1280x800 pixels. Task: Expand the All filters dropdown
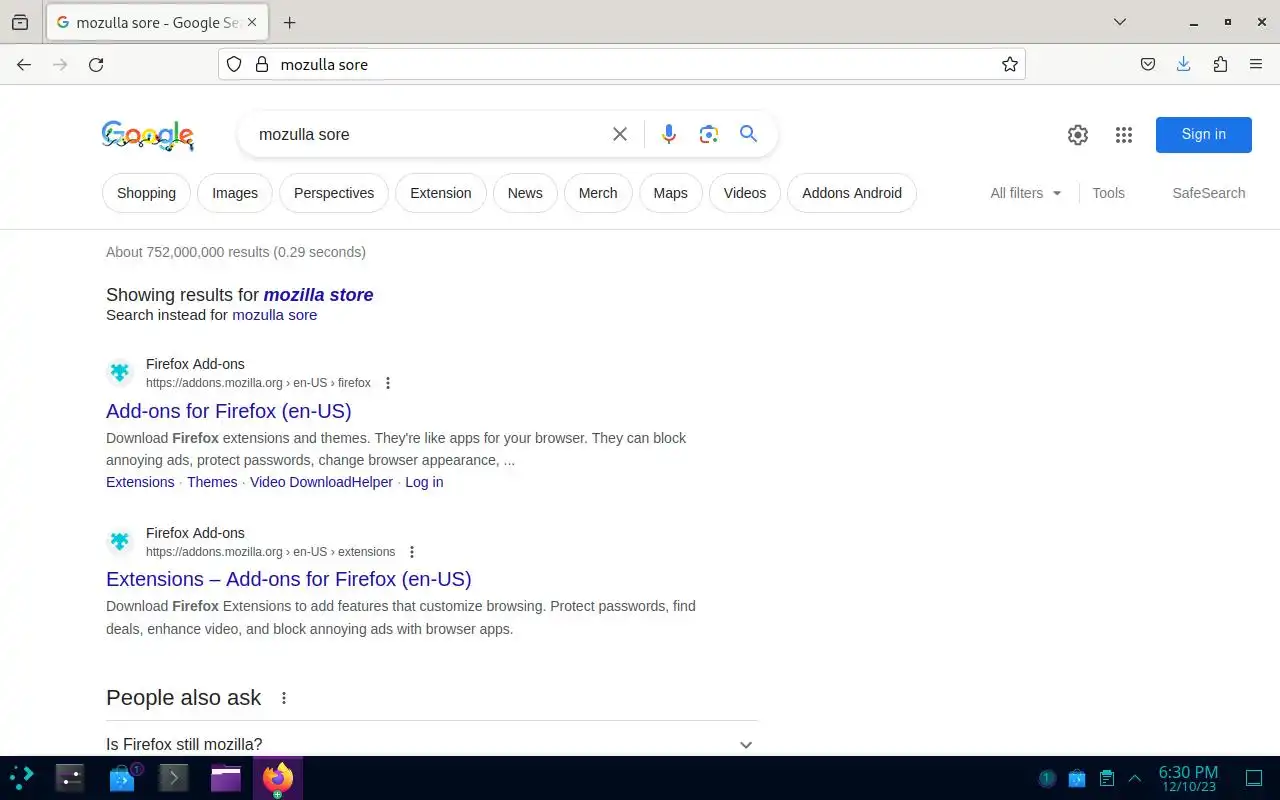pos(1026,193)
